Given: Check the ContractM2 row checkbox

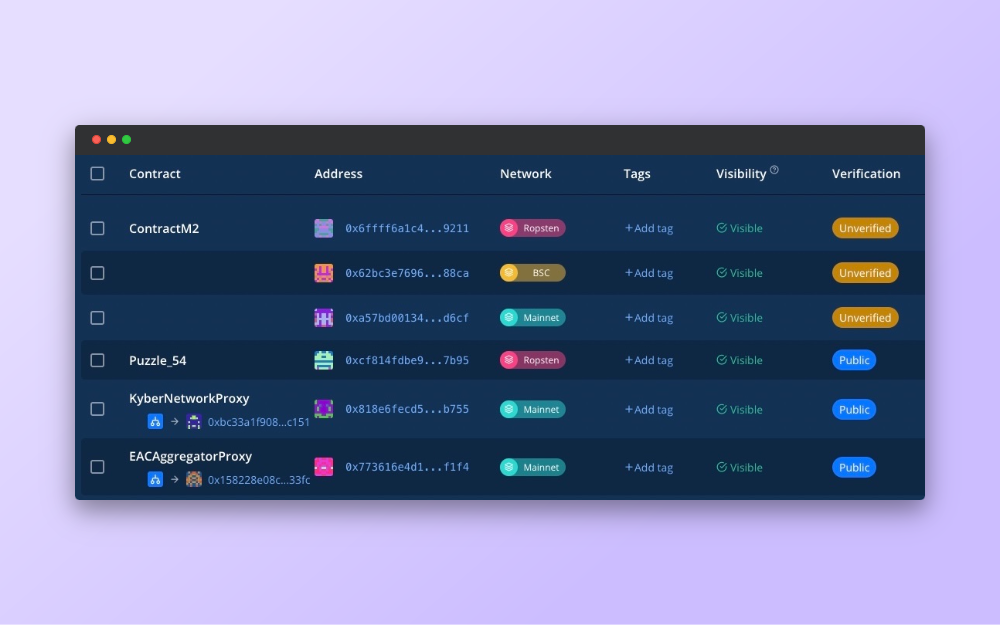Looking at the screenshot, I should tap(98, 228).
